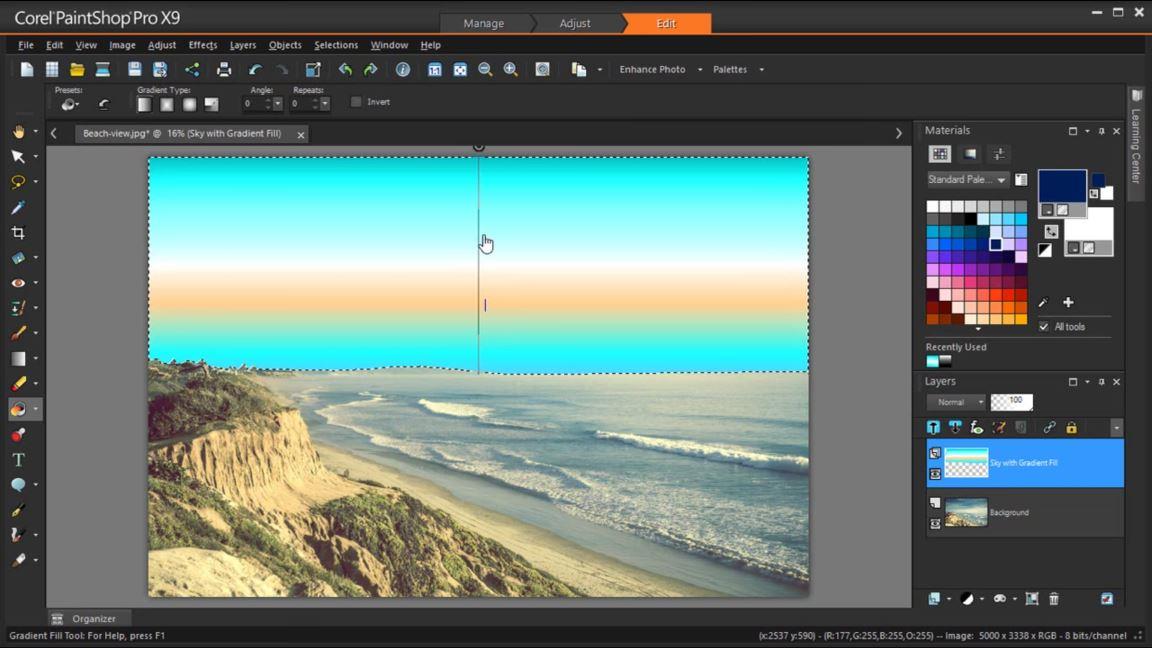1152x648 pixels.
Task: Click the layer link chain icon
Action: point(1049,427)
